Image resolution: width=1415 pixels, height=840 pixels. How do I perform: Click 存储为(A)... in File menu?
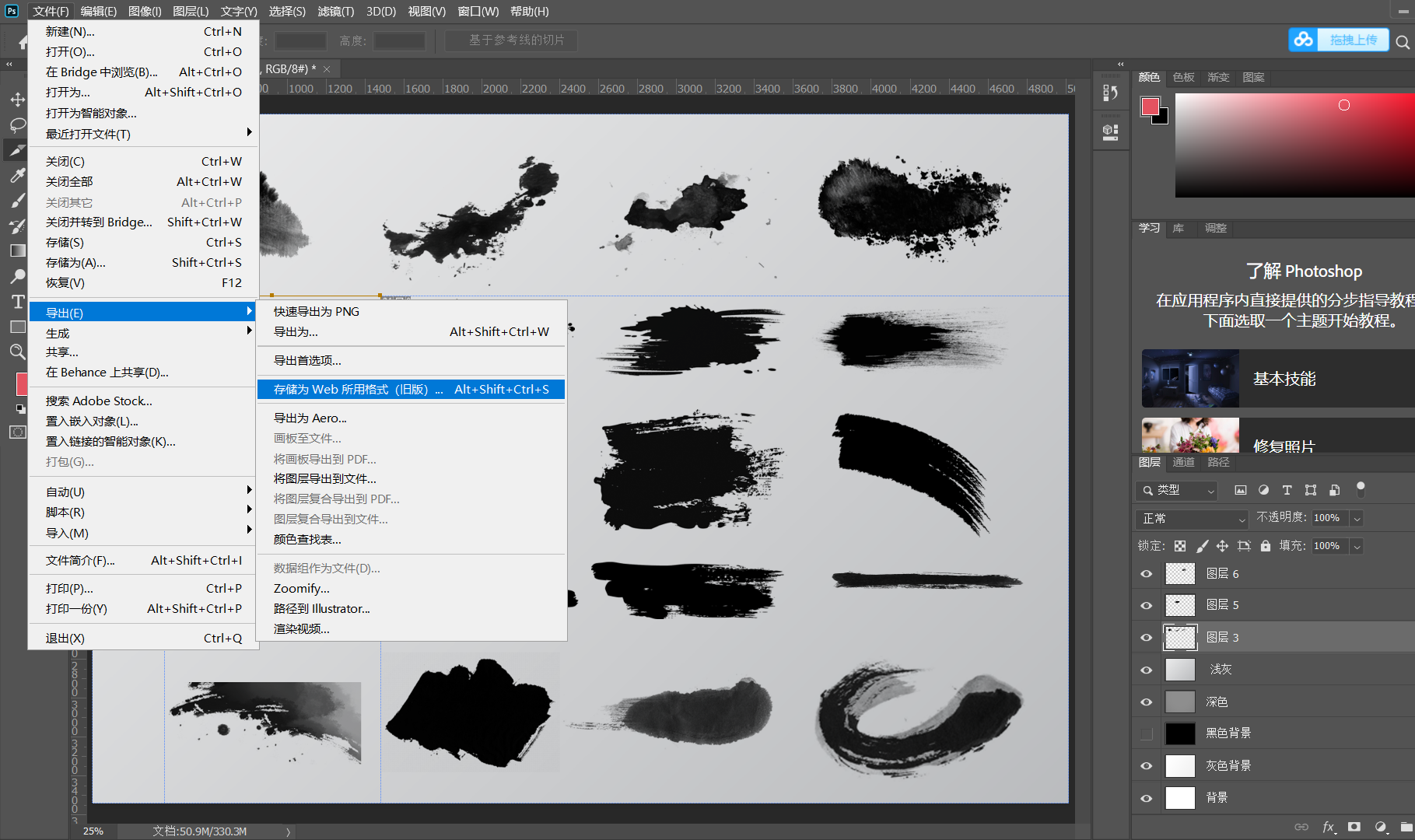click(x=143, y=262)
